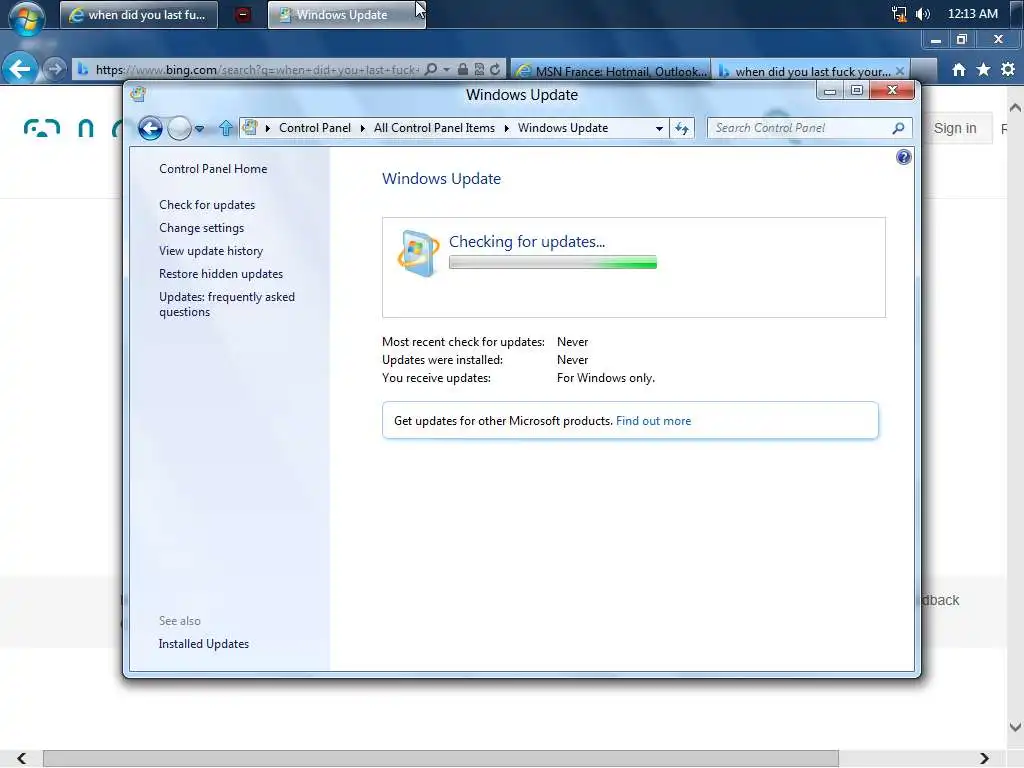
Task: Select the Windows Update taskbar button
Action: 347,14
